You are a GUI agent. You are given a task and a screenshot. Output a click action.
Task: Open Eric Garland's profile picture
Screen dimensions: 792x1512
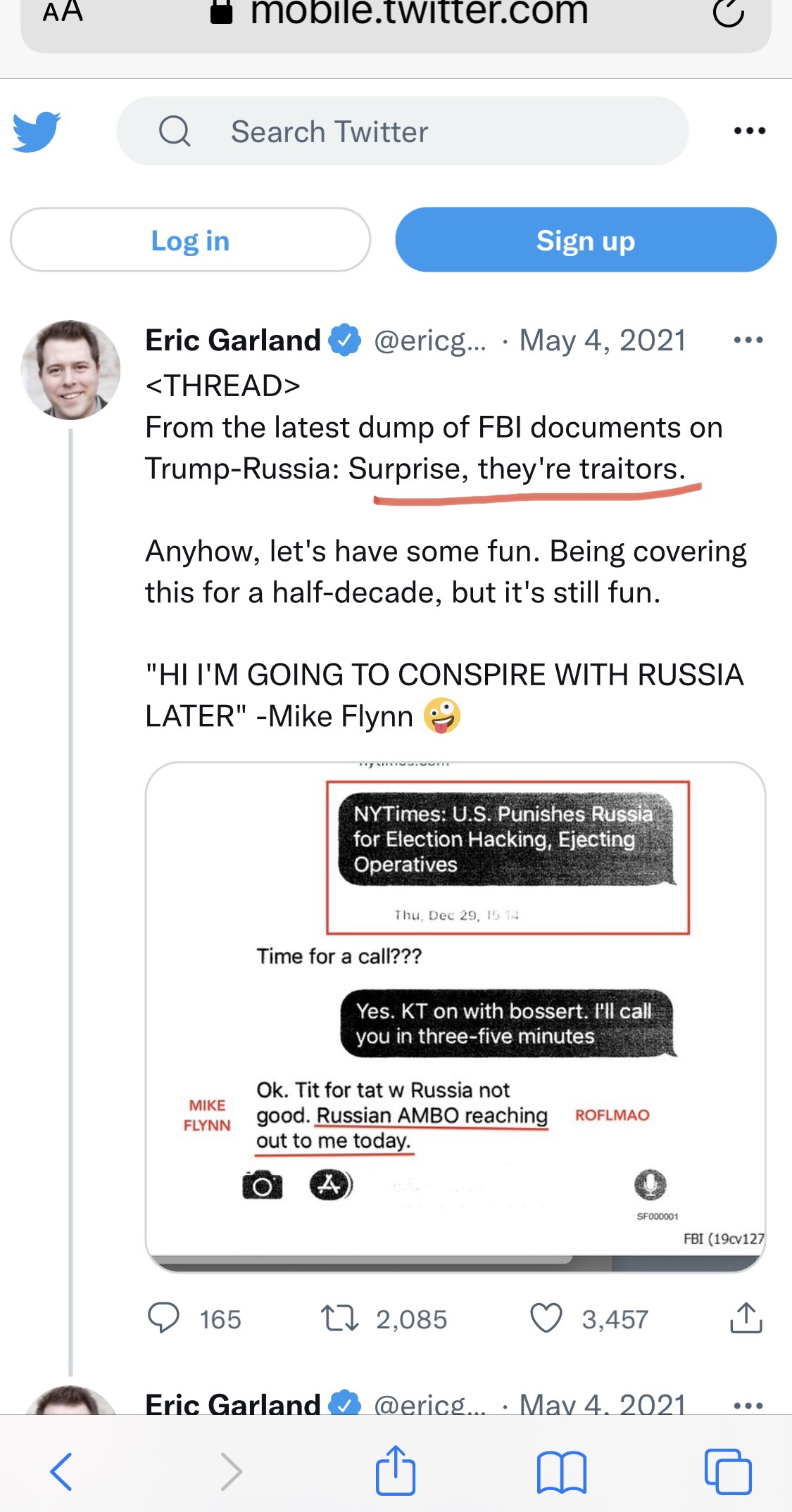click(x=70, y=370)
